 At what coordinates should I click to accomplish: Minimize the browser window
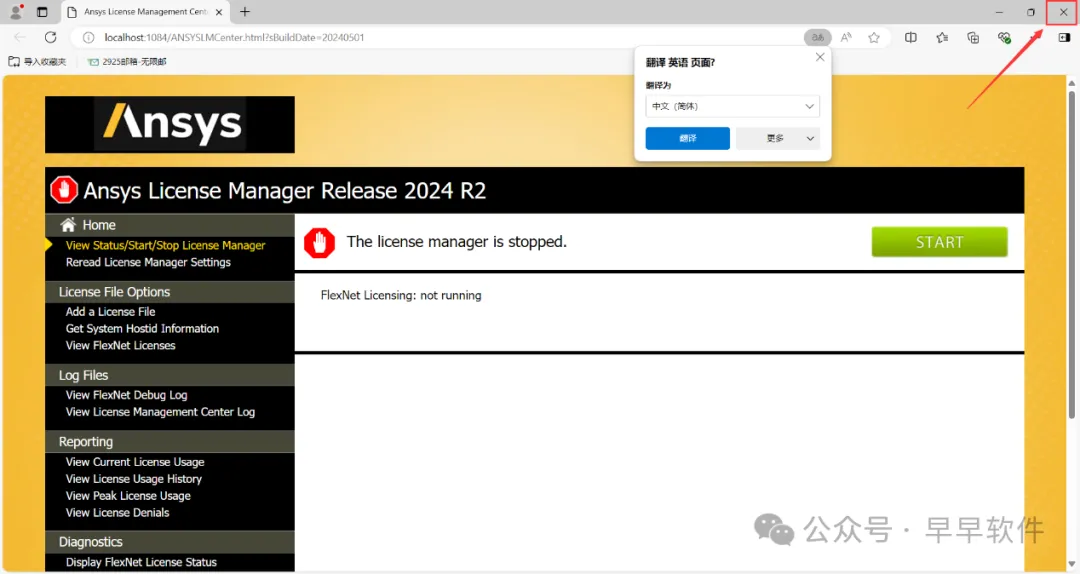tap(999, 12)
